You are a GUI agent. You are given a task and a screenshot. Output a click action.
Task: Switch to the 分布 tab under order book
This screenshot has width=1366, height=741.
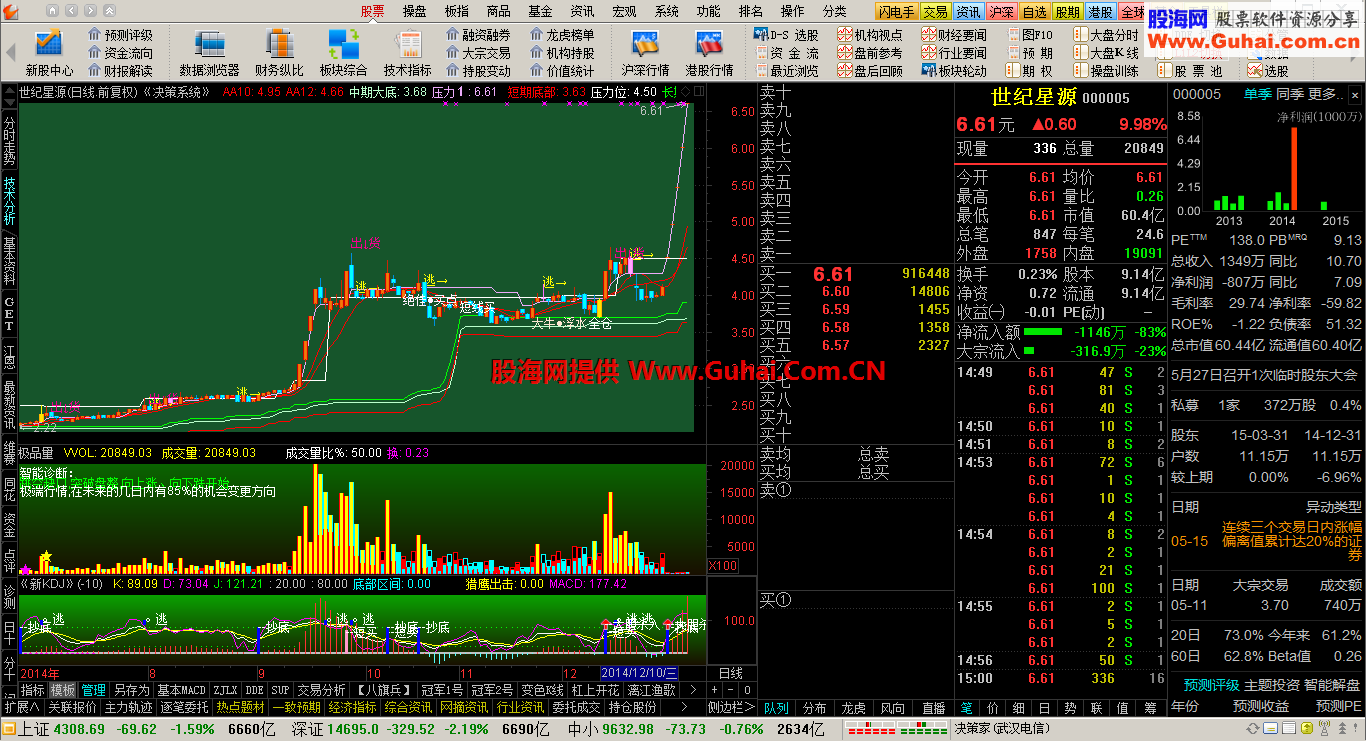coord(814,707)
